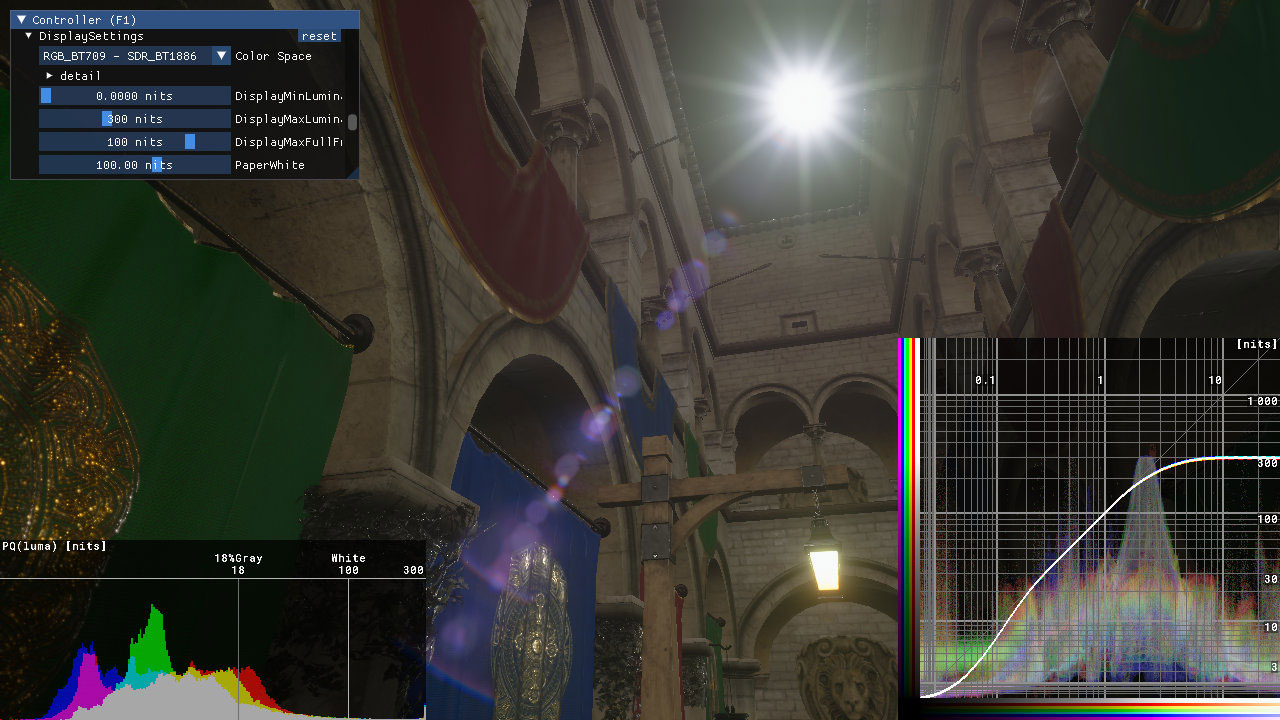This screenshot has width=1280, height=720.
Task: Click the Controller panel vertical scrollbar
Action: point(352,122)
